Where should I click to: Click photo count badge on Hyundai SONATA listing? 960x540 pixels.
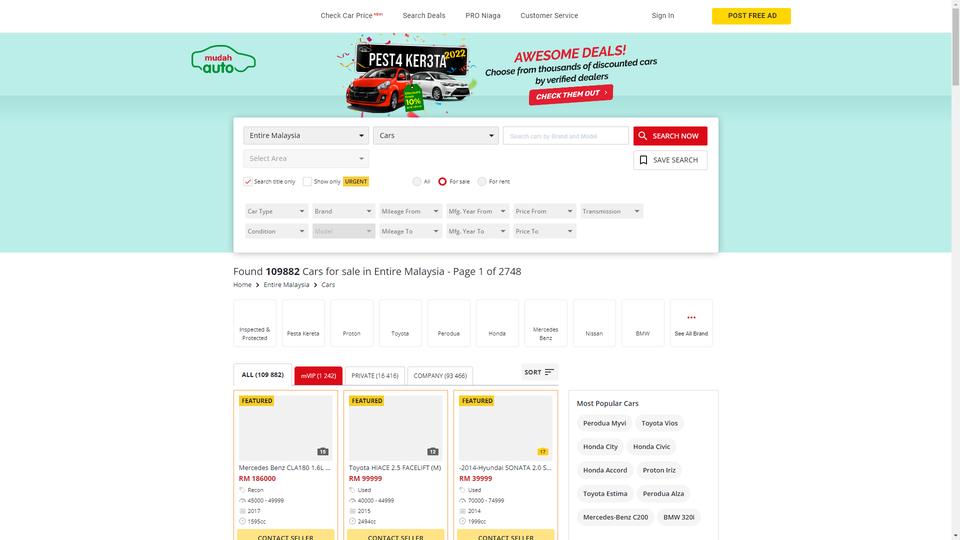click(542, 452)
